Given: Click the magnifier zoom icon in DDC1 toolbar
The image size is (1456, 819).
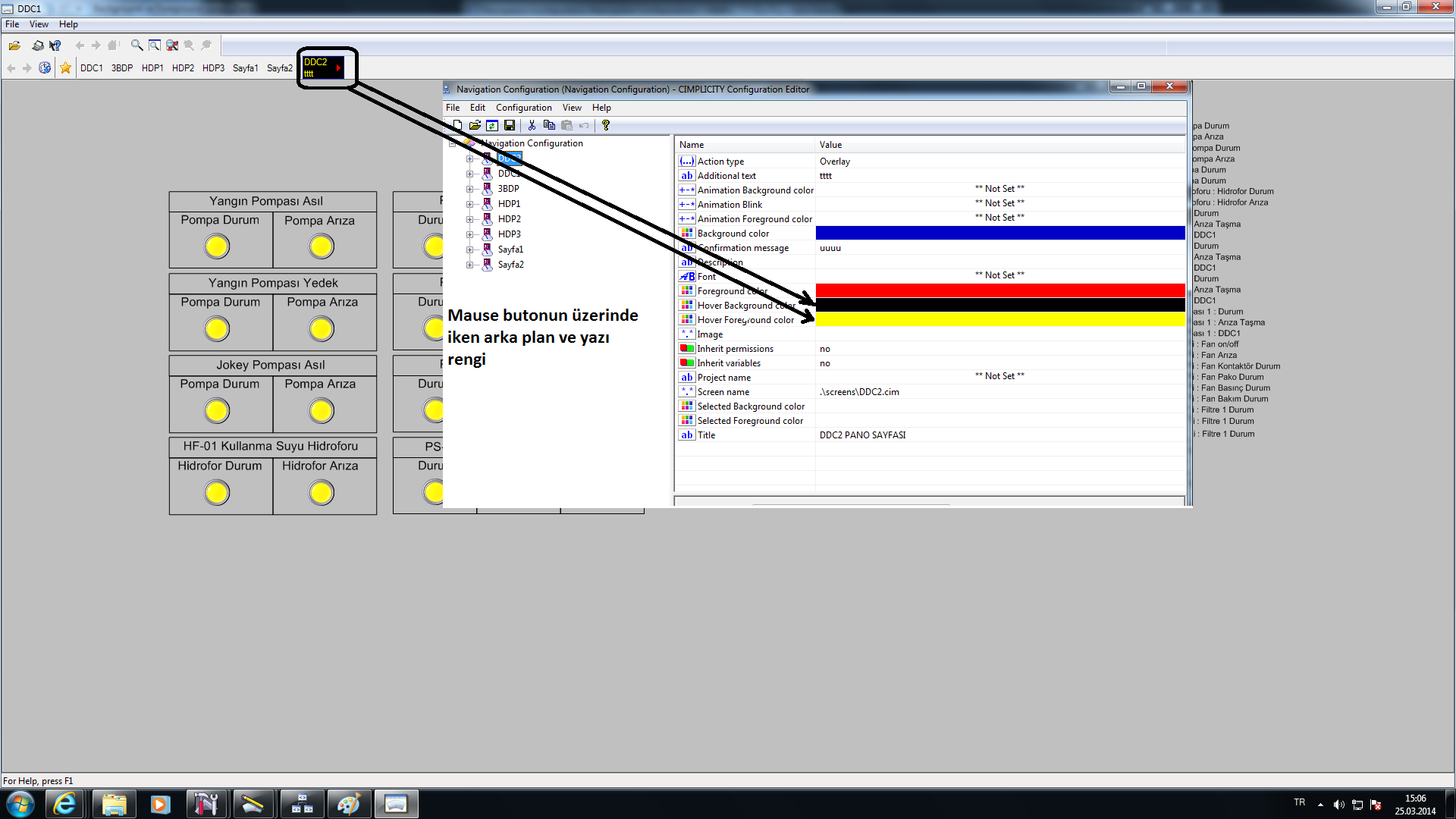Looking at the screenshot, I should point(137,45).
